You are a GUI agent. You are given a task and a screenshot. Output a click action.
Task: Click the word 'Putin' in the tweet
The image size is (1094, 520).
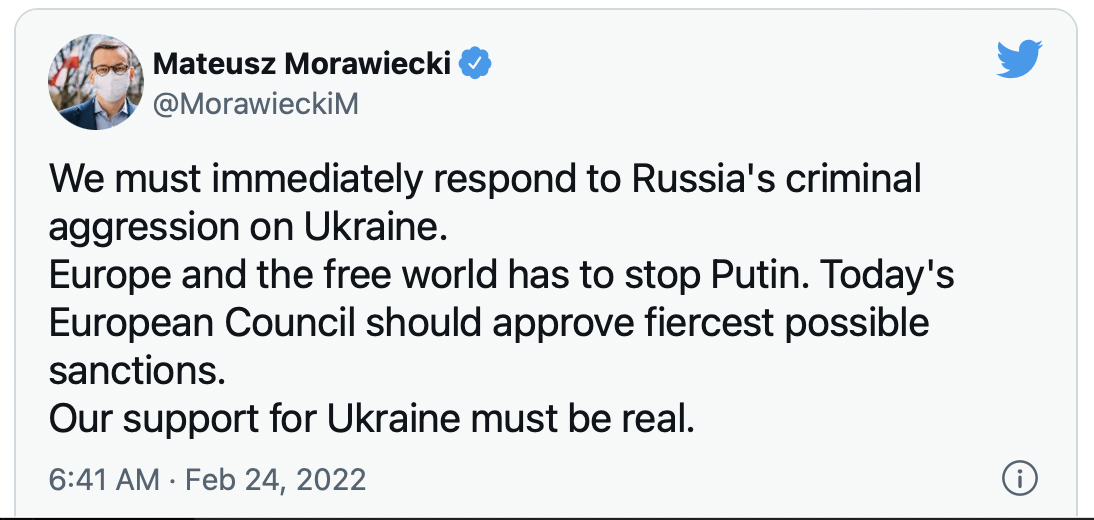click(758, 276)
